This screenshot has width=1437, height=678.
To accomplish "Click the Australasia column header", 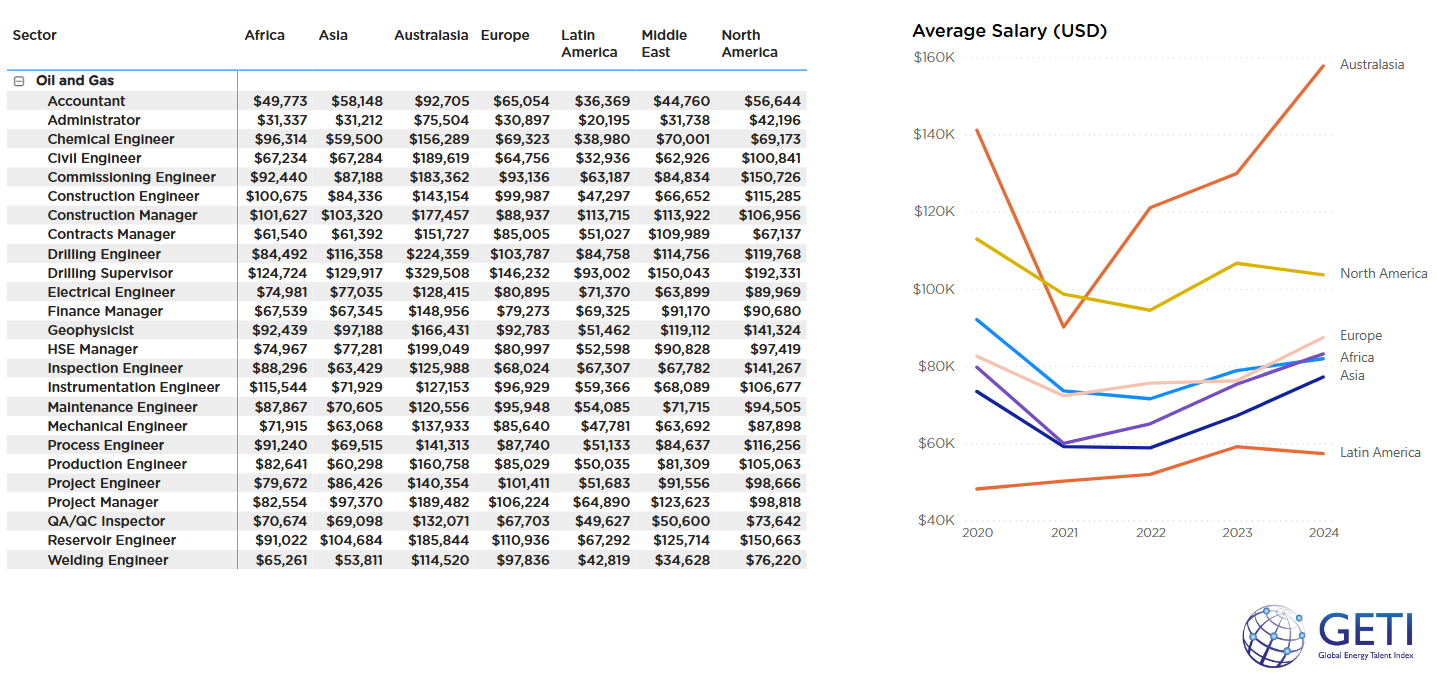I will [431, 34].
